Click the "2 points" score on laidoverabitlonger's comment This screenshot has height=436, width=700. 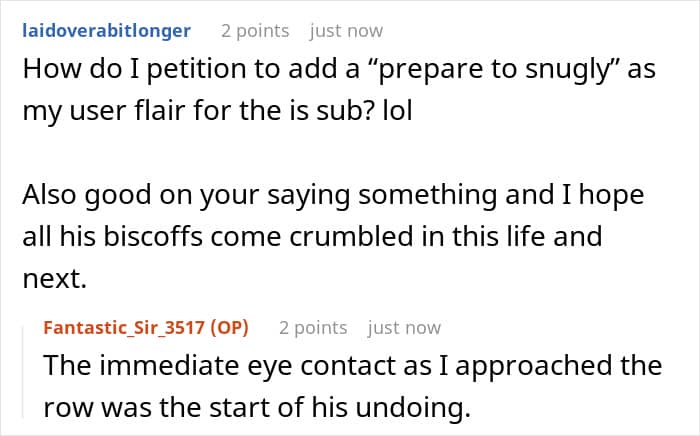click(255, 31)
